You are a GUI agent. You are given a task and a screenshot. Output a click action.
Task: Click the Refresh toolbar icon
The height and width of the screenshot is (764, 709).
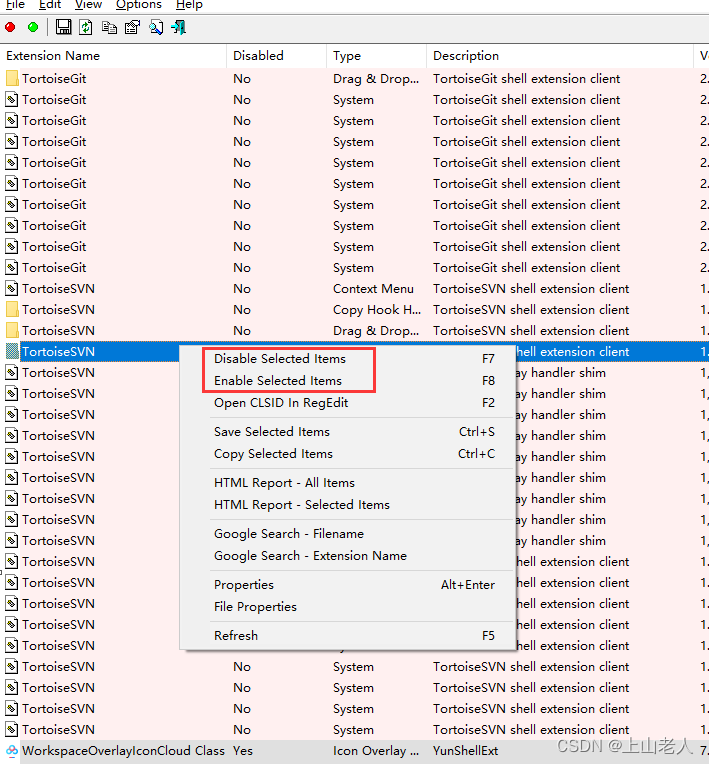(x=86, y=27)
